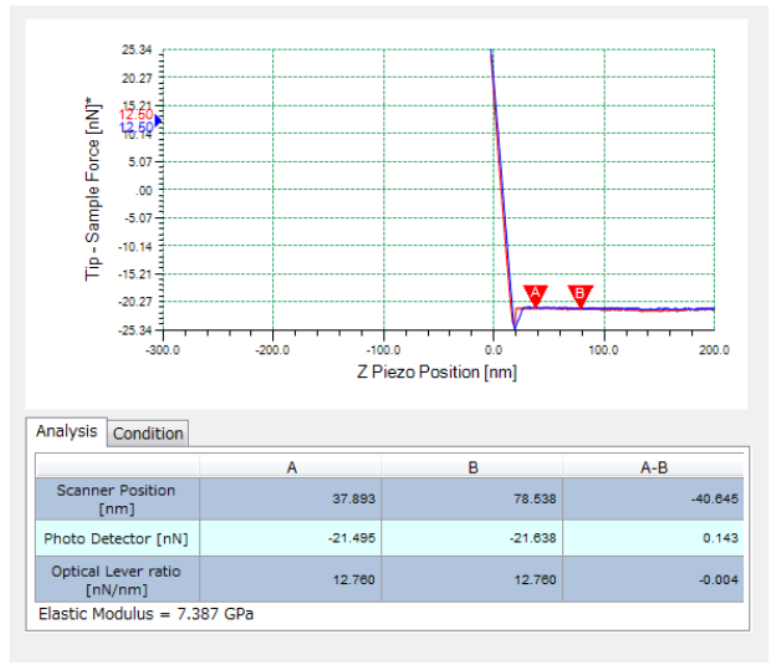778x670 pixels.
Task: Click the 37.893 scanner position cell
Action: [290, 498]
